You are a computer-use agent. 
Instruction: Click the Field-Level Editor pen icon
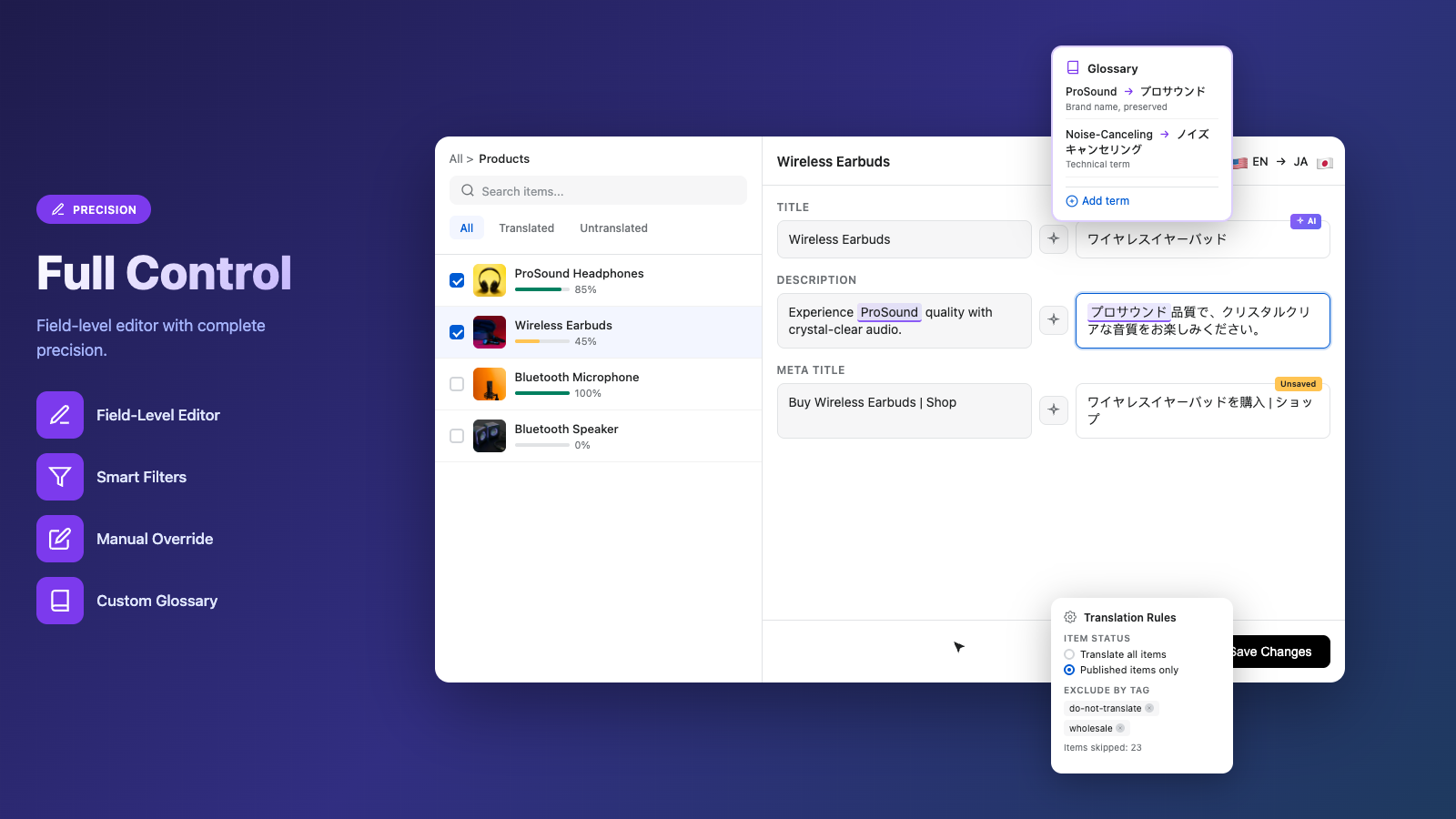click(60, 415)
